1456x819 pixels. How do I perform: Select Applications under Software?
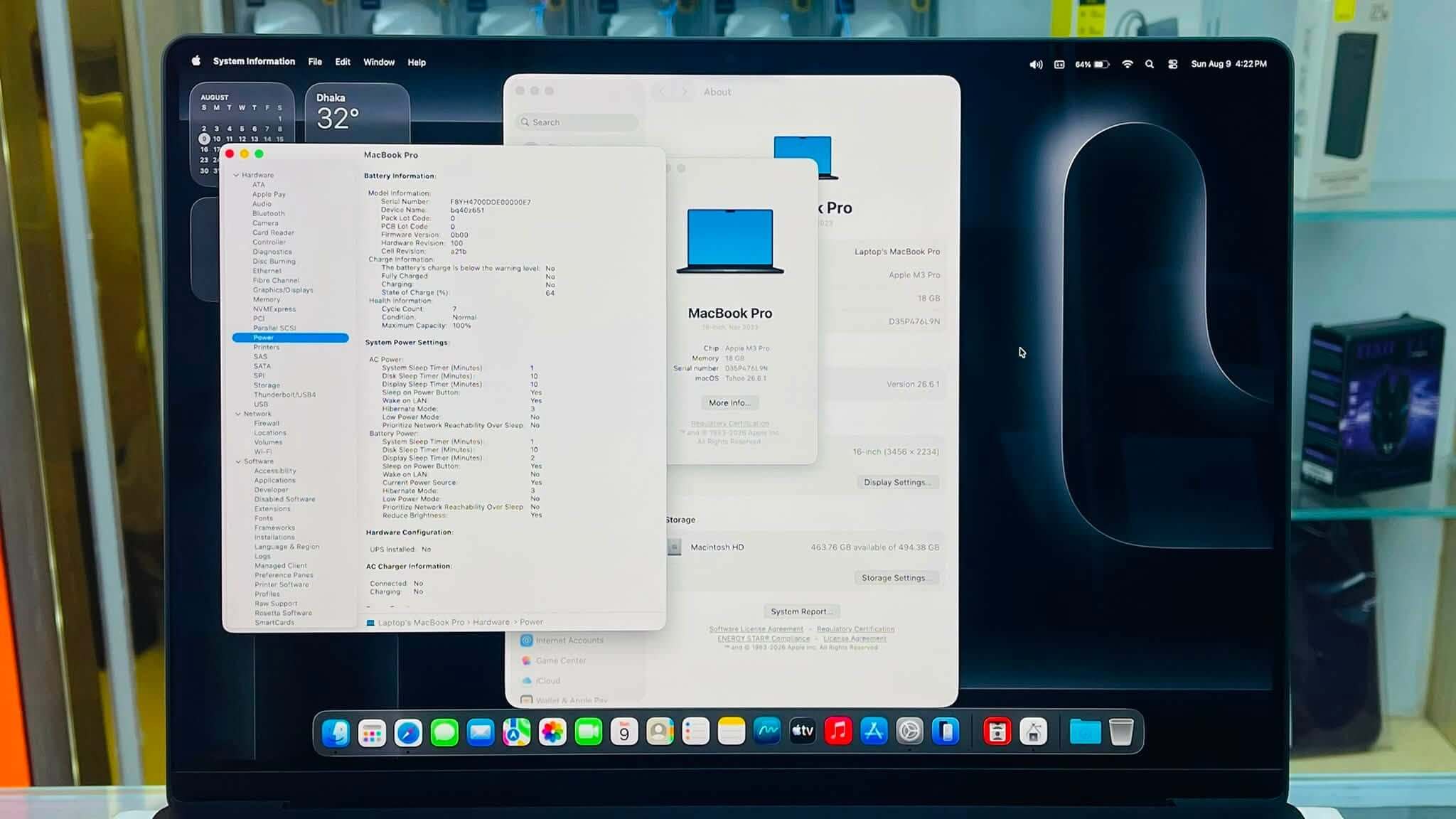point(274,481)
